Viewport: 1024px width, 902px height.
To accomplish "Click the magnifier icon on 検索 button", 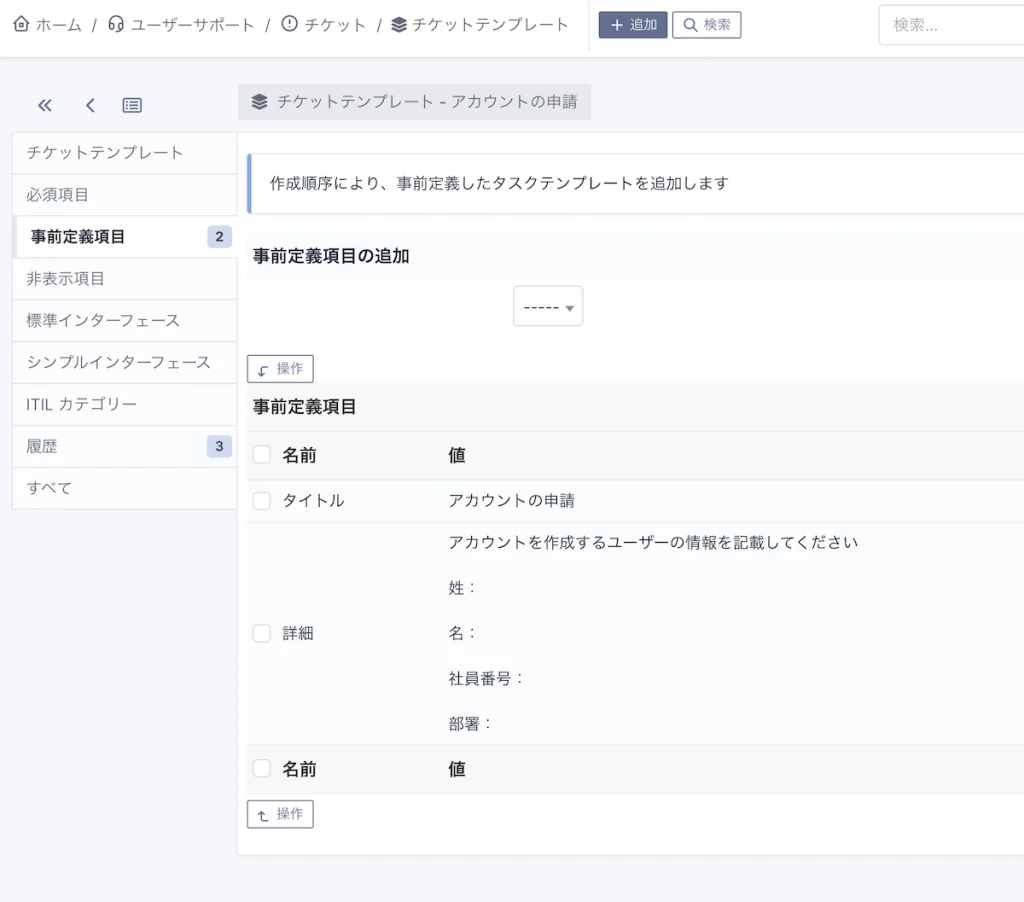I will click(x=690, y=25).
